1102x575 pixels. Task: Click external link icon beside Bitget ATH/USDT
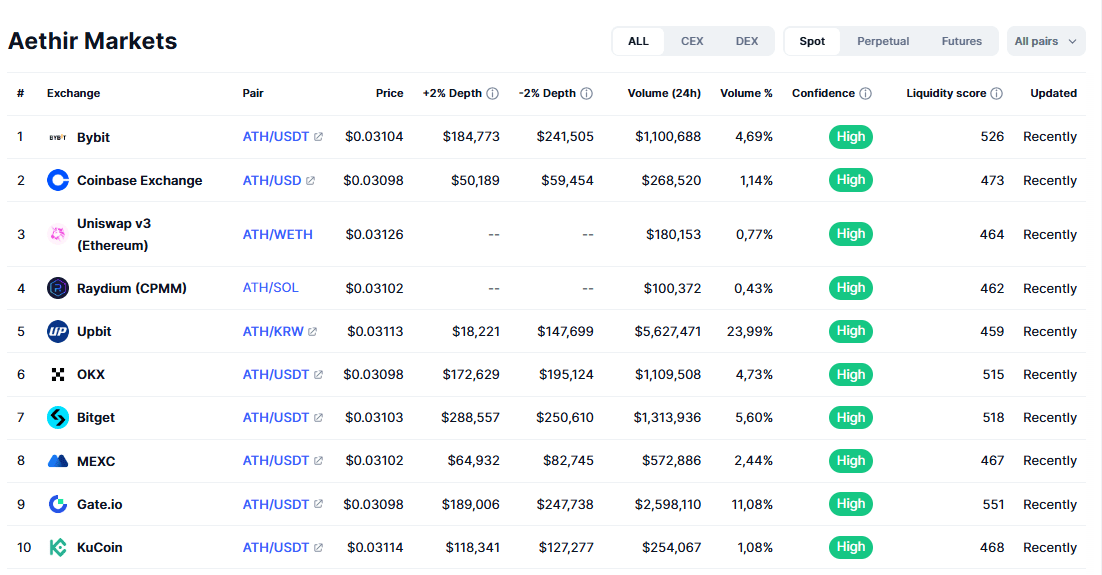click(318, 418)
